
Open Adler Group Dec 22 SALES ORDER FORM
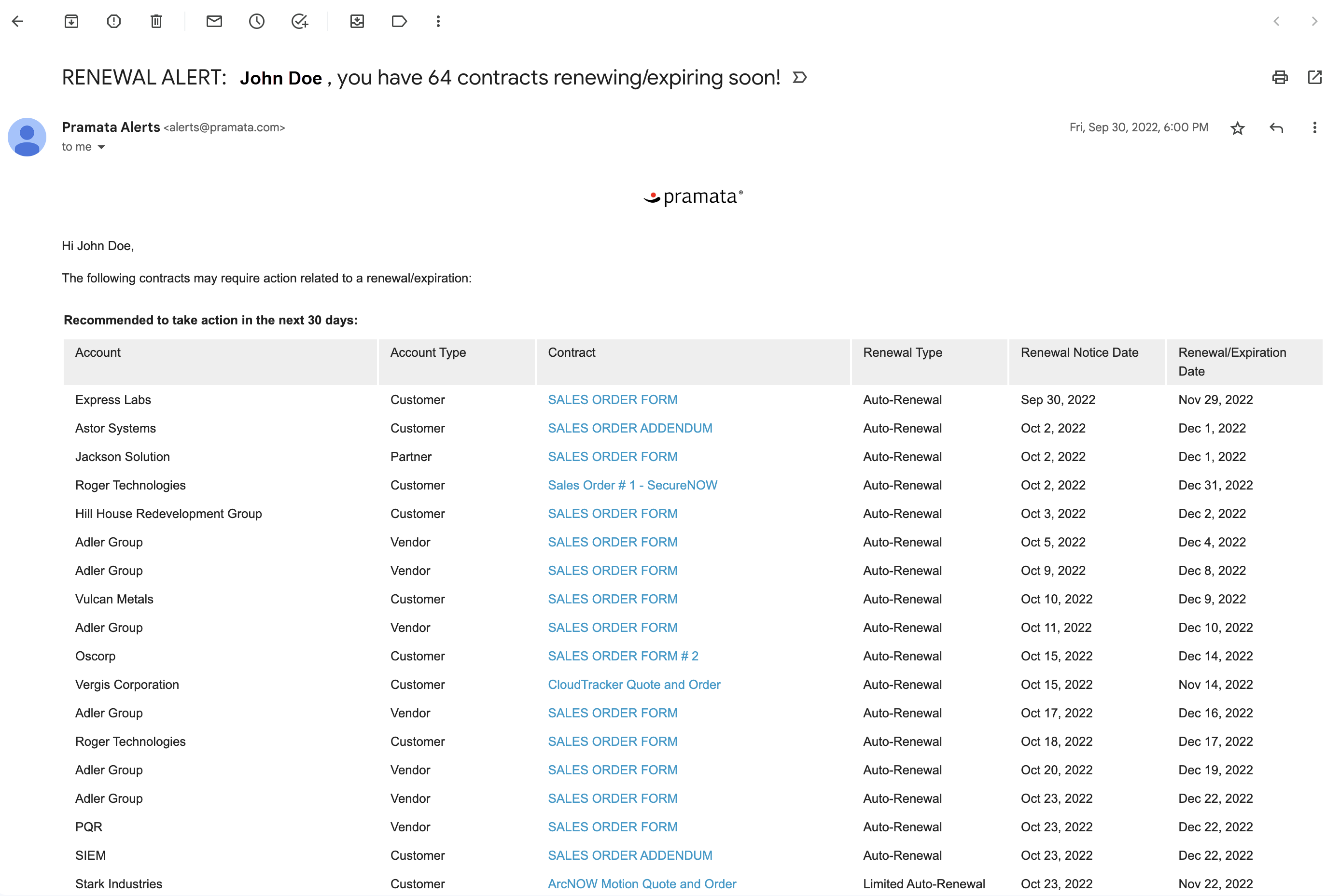click(613, 799)
